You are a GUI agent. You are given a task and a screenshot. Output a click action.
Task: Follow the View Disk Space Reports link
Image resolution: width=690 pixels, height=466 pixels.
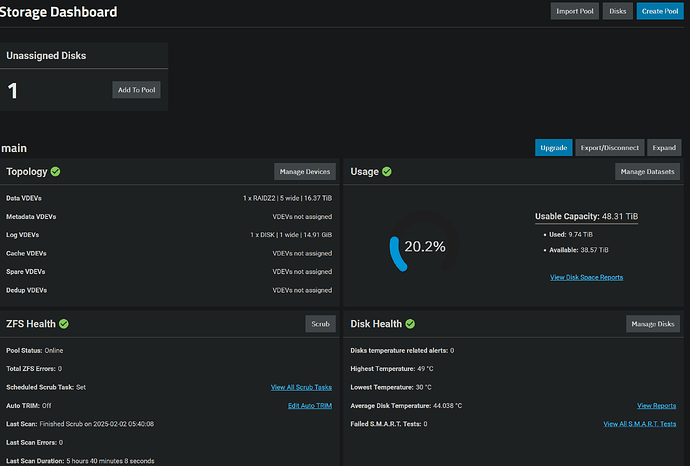587,277
